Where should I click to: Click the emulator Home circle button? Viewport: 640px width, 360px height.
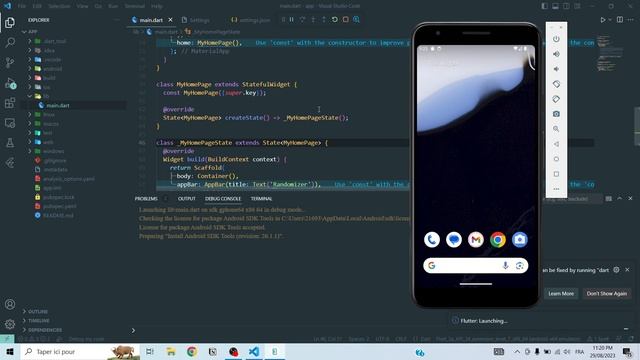pyautogui.click(x=556, y=159)
